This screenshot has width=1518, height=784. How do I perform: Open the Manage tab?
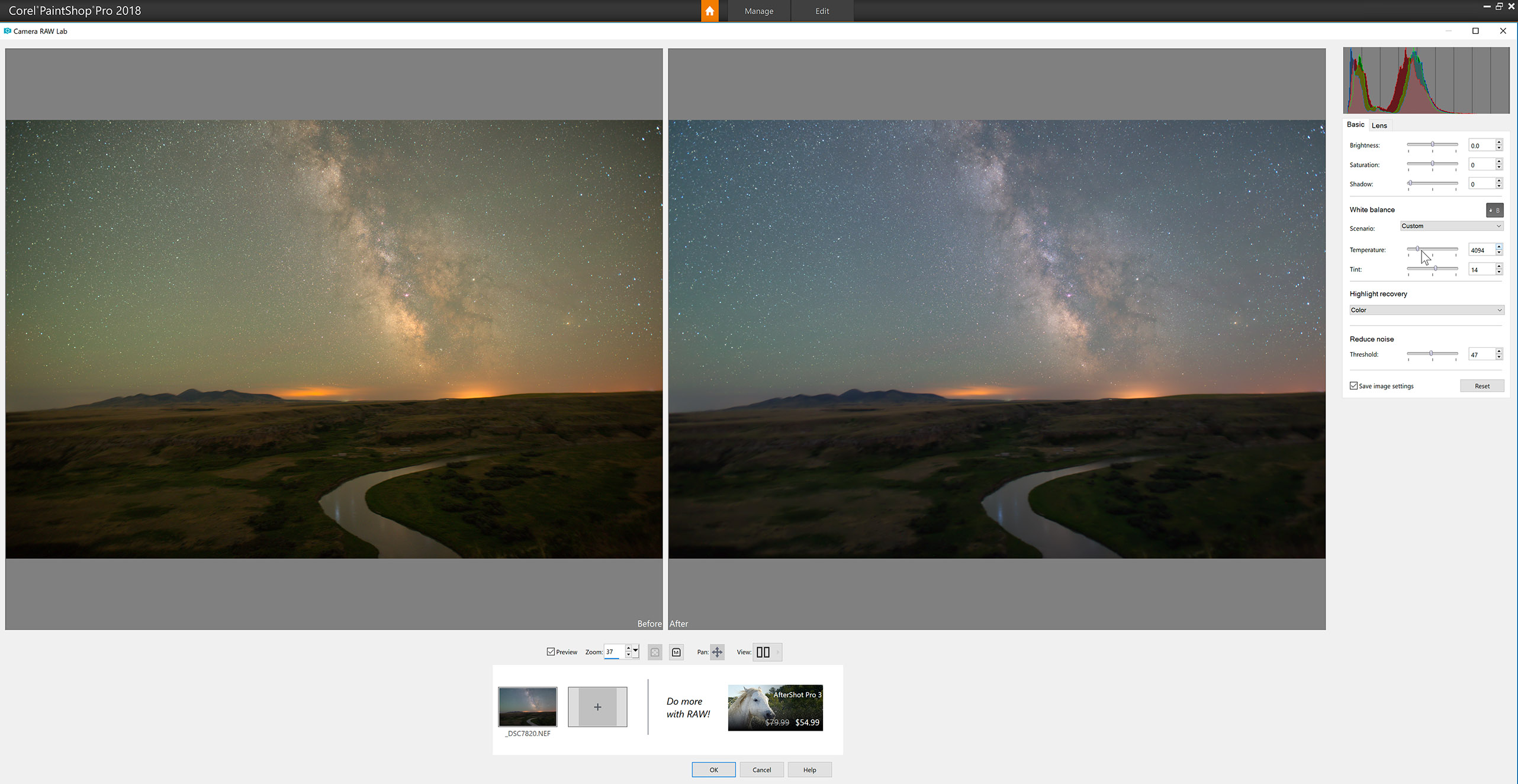click(x=758, y=11)
